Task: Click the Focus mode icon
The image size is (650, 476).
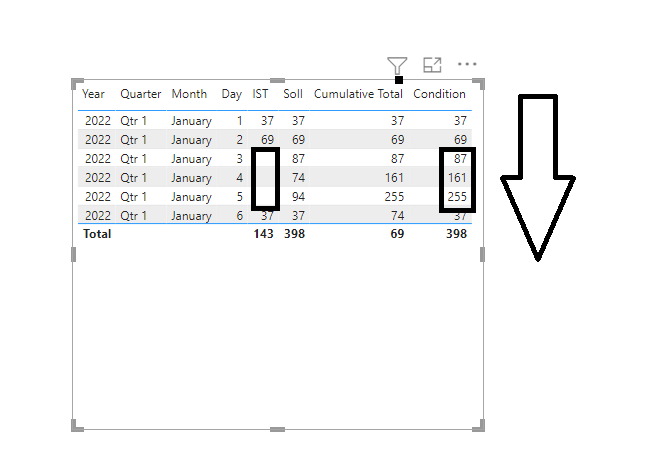Action: [x=432, y=65]
